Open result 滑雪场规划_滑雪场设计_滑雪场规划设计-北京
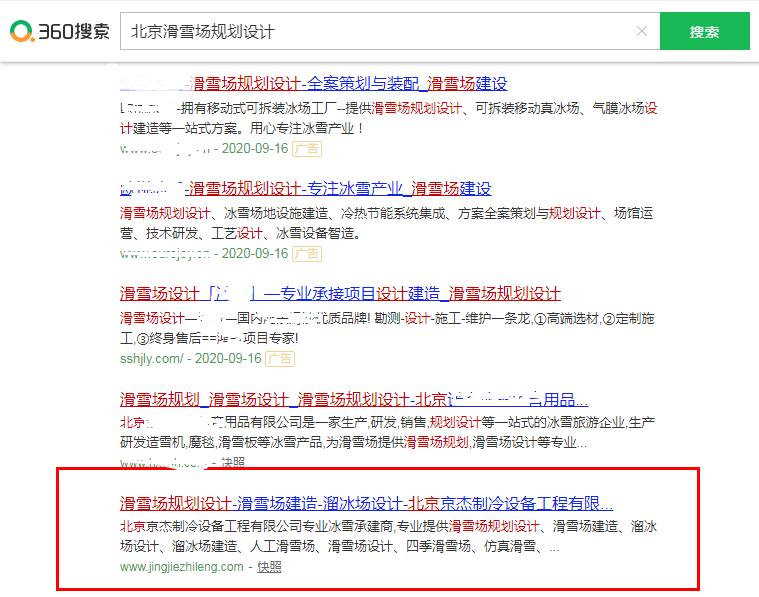 point(354,399)
